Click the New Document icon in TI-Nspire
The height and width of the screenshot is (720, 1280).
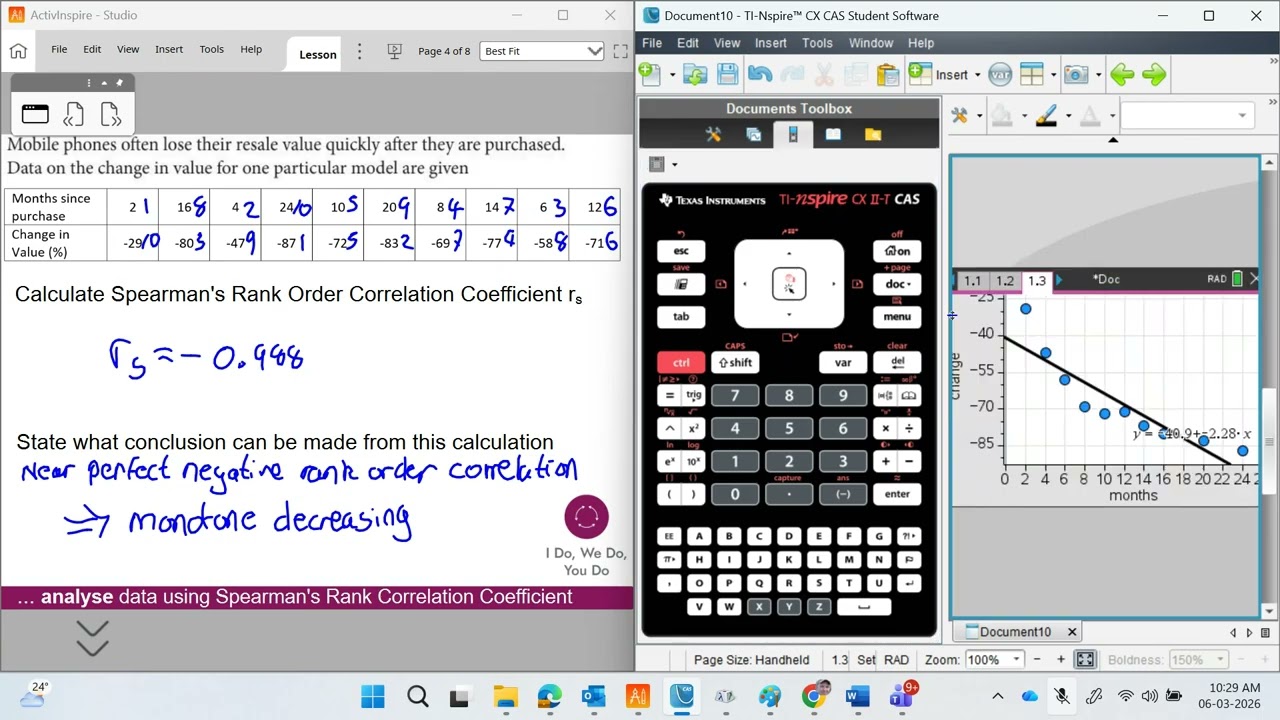coord(649,74)
